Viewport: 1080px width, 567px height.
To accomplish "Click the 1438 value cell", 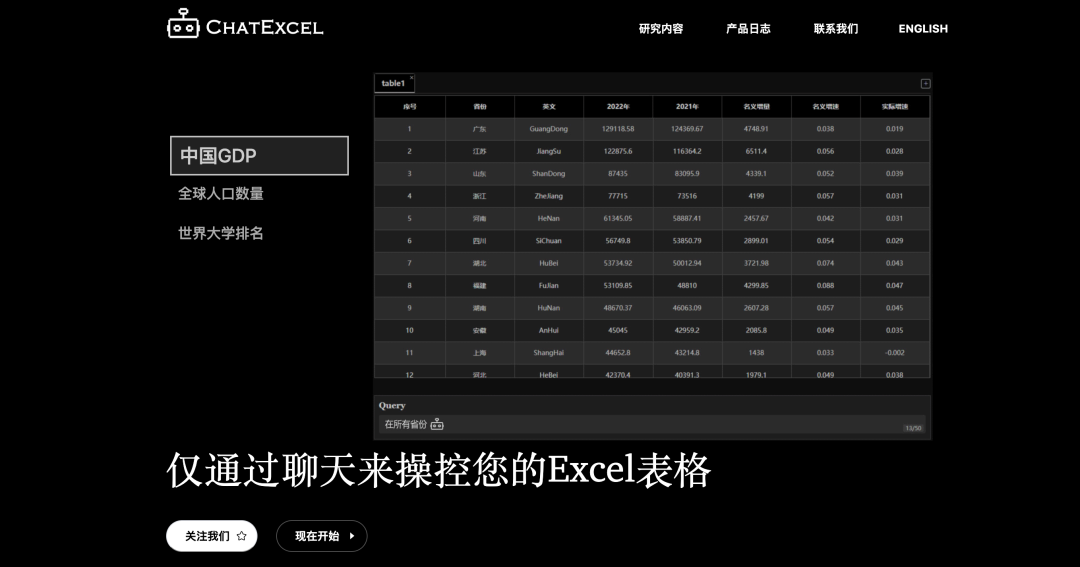I will pos(756,353).
